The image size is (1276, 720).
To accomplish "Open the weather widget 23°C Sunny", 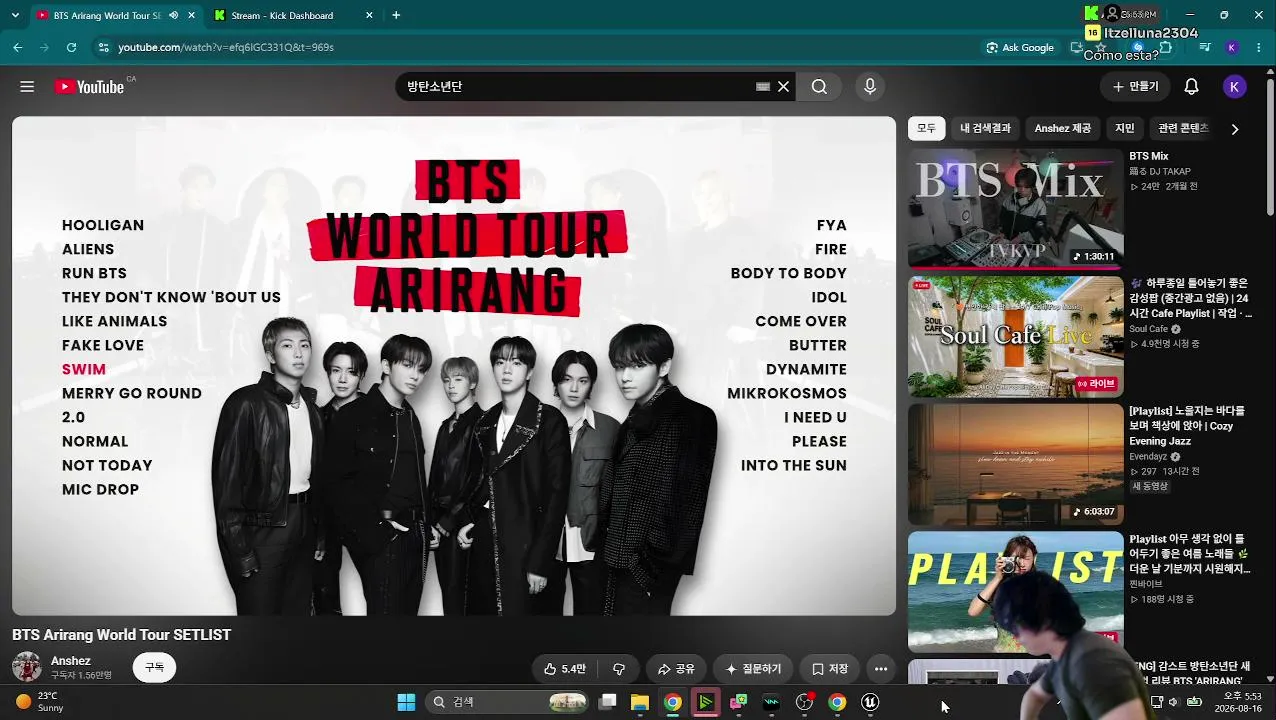I will tap(40, 702).
